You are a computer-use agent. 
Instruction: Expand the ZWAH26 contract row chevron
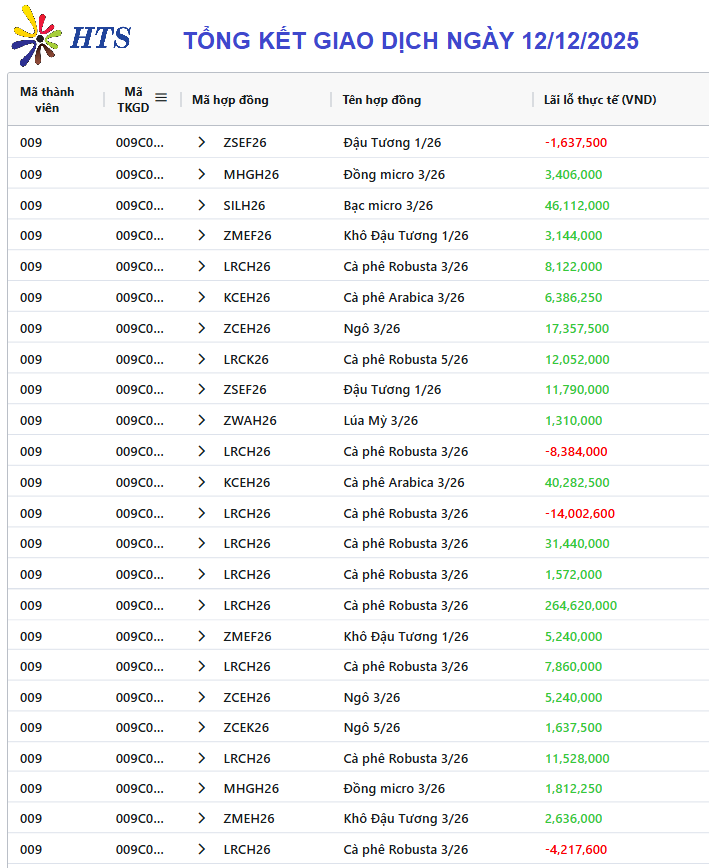(x=202, y=421)
